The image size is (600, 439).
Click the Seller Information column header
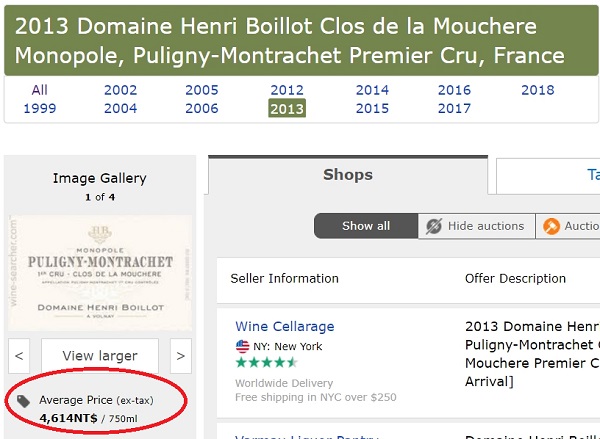click(x=284, y=279)
